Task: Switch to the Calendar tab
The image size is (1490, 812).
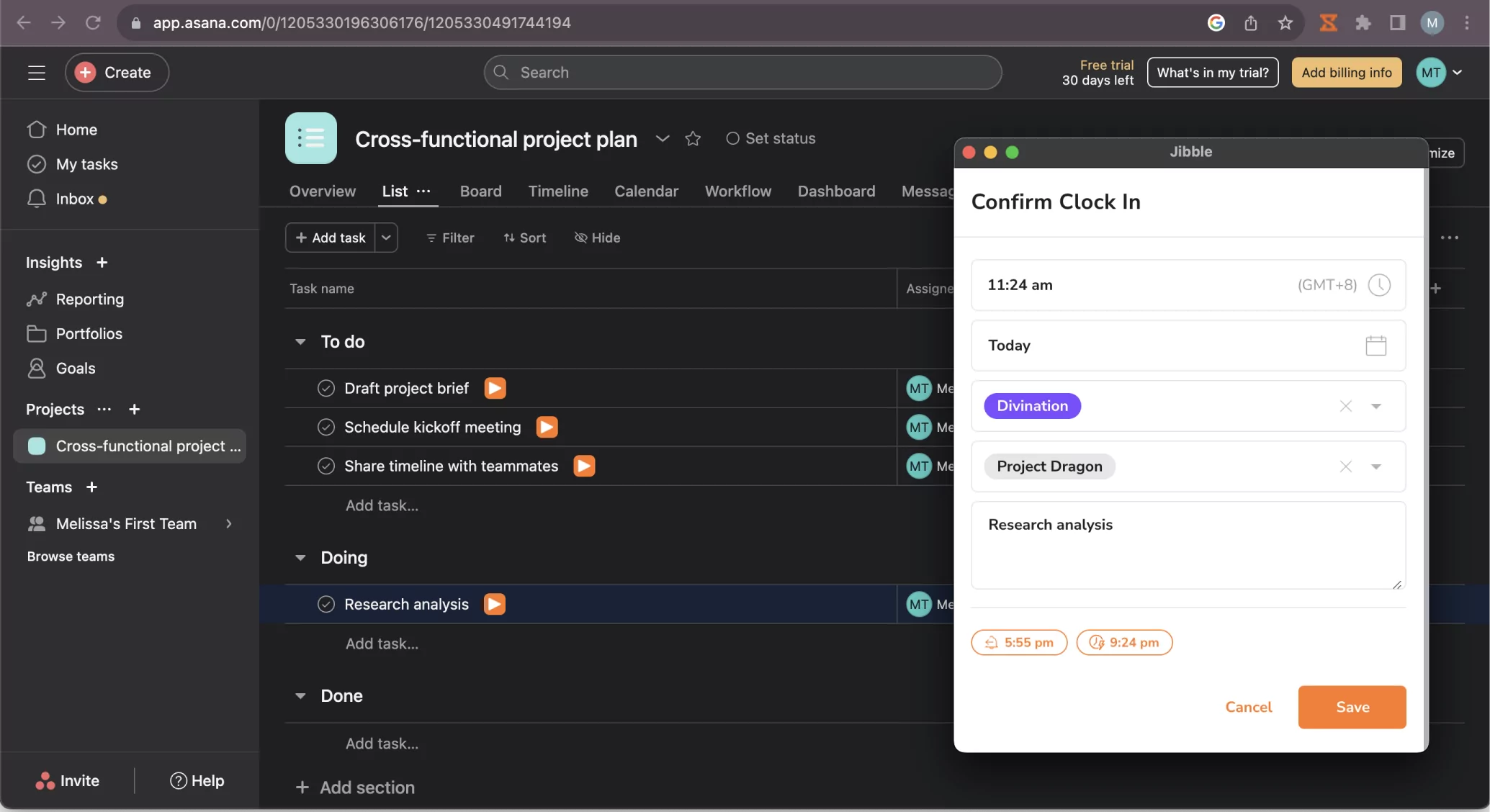Action: (646, 191)
